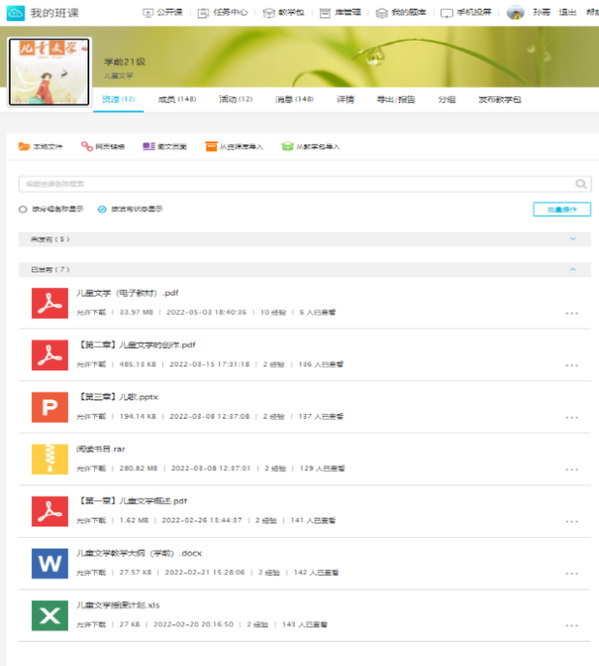Click the green teaching package import icon
This screenshot has height=666, width=599.
[287, 147]
